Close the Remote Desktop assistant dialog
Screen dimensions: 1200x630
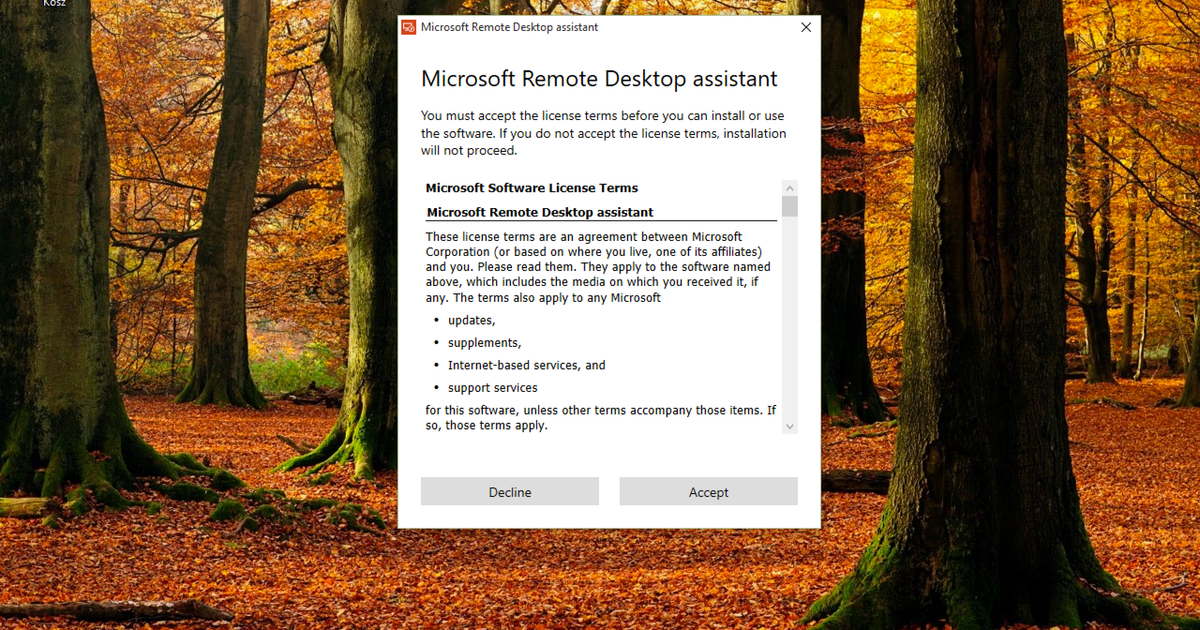pos(806,28)
